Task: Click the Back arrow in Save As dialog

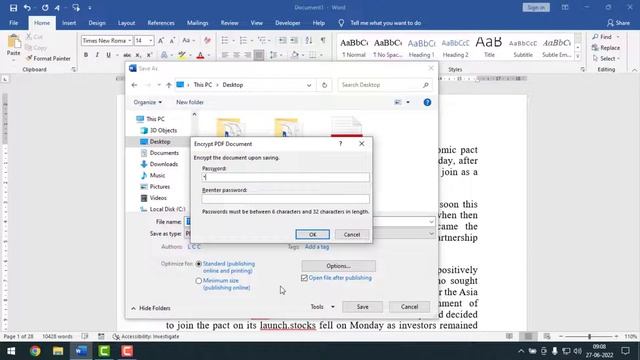Action: pyautogui.click(x=134, y=85)
